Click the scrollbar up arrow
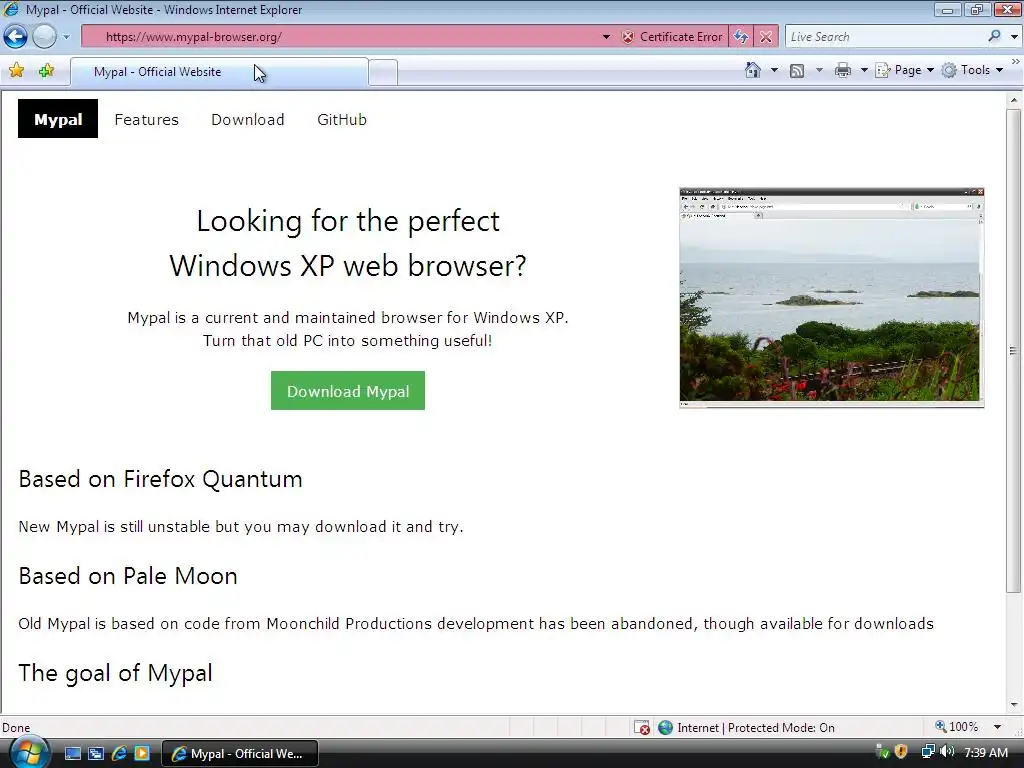 pos(1014,101)
